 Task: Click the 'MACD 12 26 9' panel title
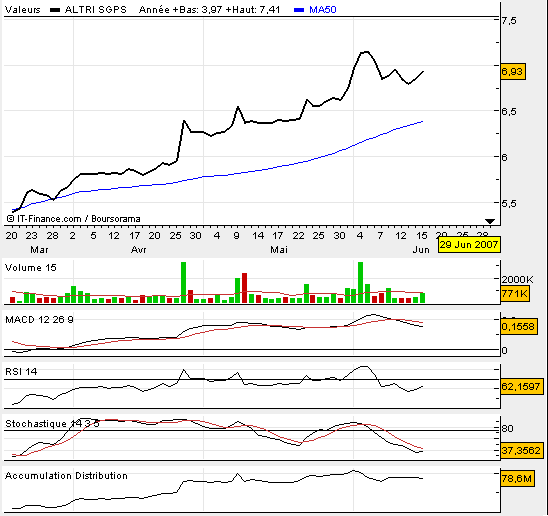[39, 320]
